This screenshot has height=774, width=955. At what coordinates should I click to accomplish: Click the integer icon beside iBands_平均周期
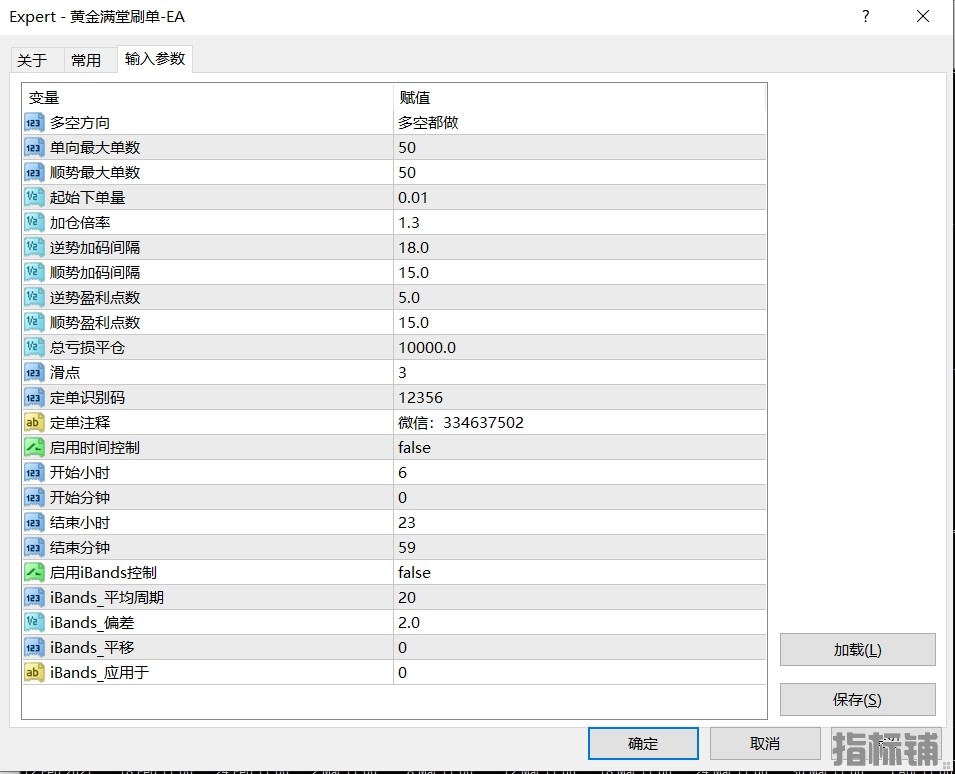[34, 597]
